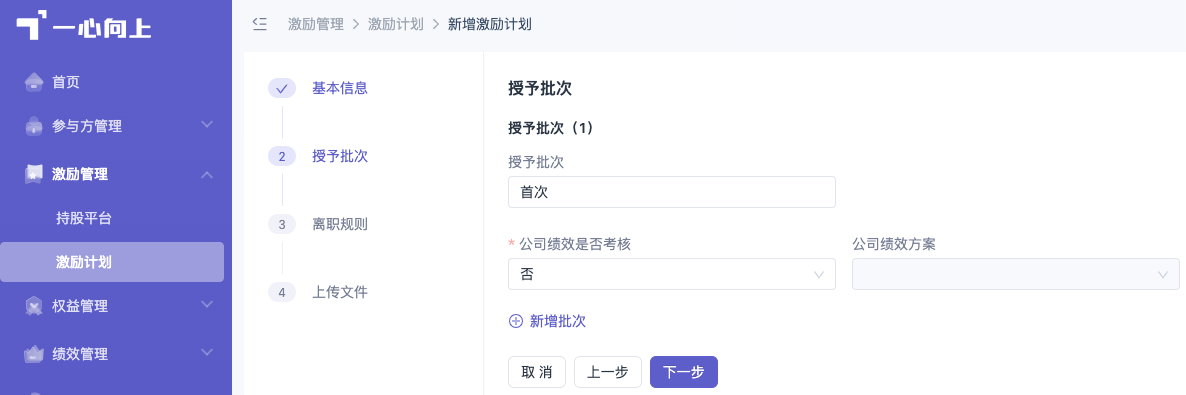The image size is (1186, 395).
Task: Expand the 权益管理 submenu chevron
Action: tap(207, 304)
